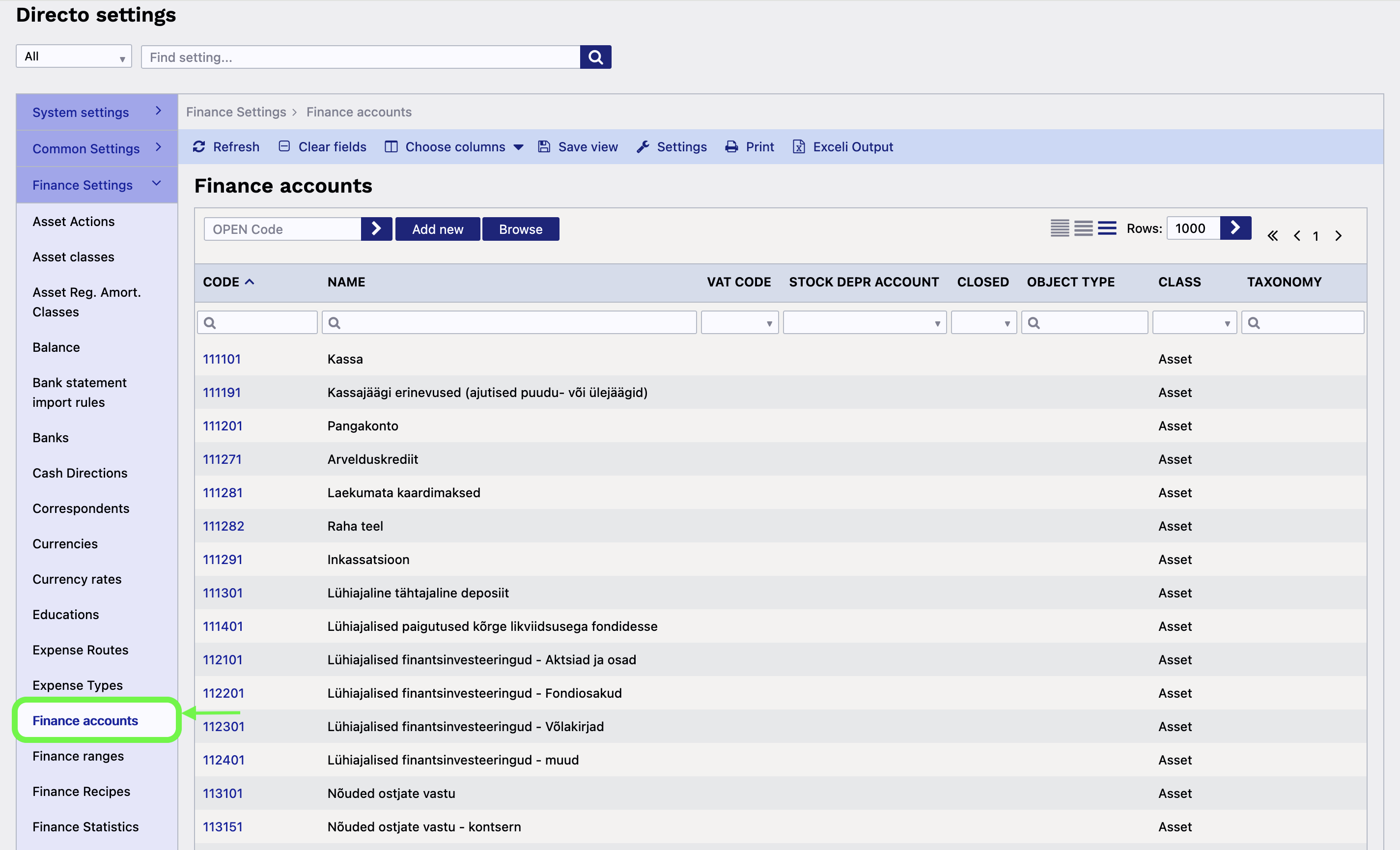1400x850 pixels.
Task: Run the Find setting search magnifier
Action: click(x=595, y=57)
